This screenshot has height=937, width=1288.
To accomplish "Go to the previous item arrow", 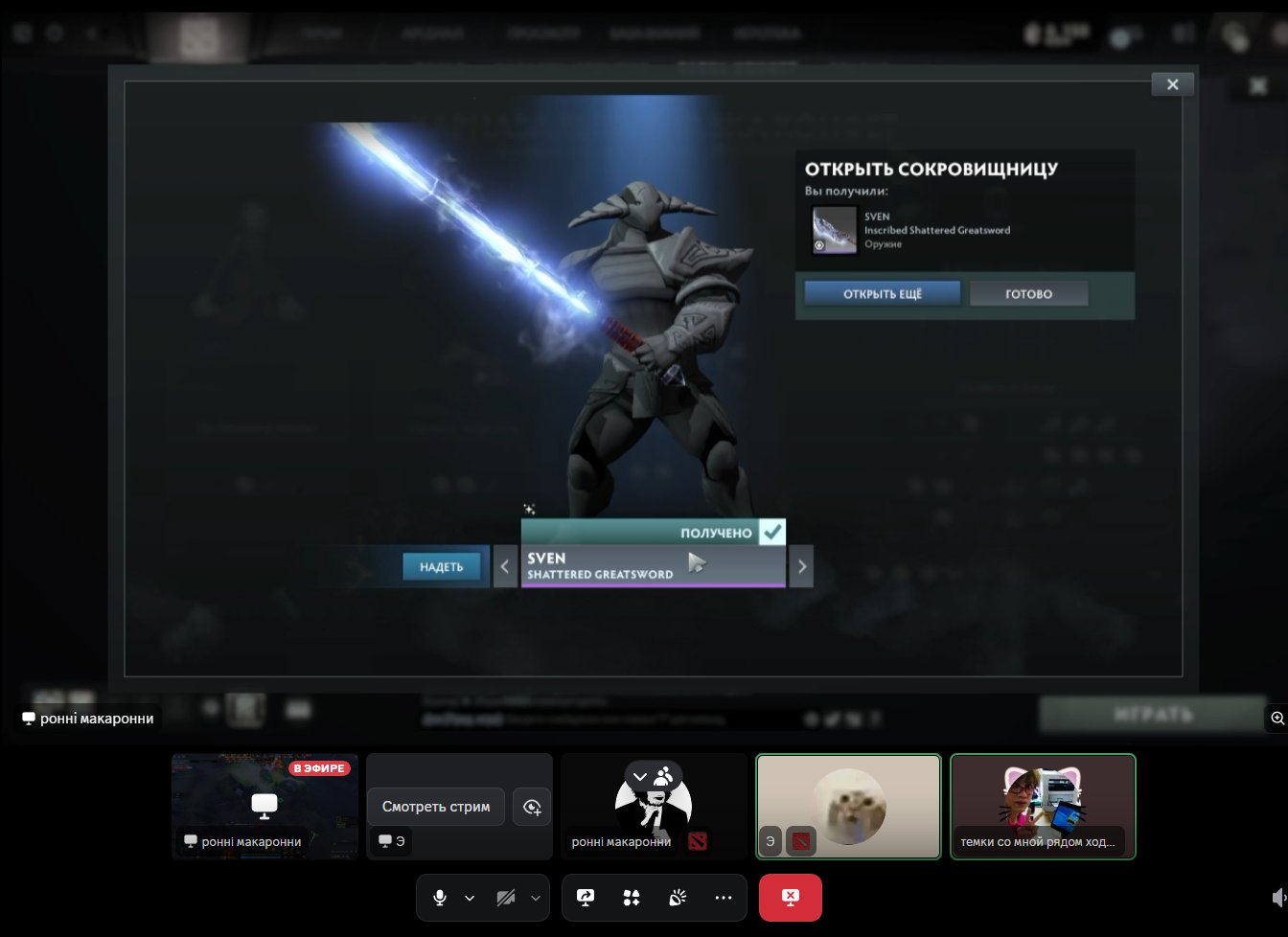I will point(505,566).
